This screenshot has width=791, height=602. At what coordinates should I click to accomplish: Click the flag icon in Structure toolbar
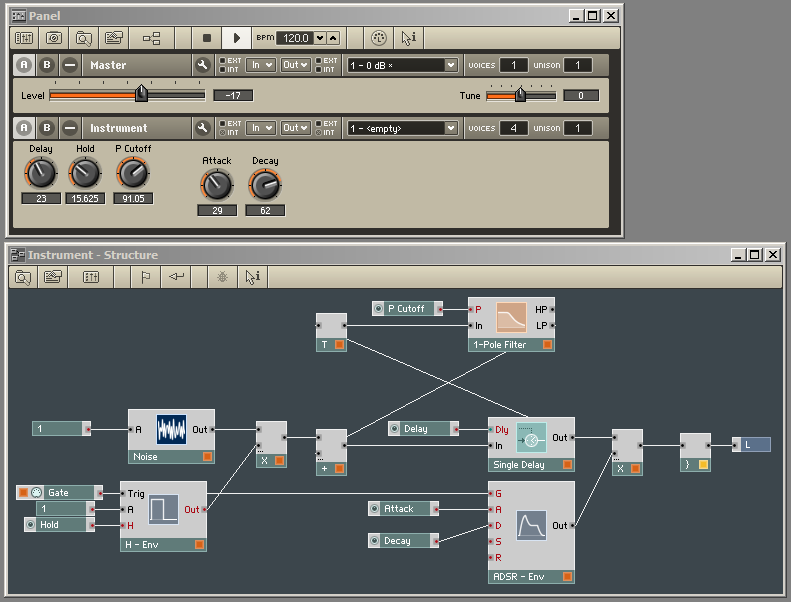coord(146,277)
